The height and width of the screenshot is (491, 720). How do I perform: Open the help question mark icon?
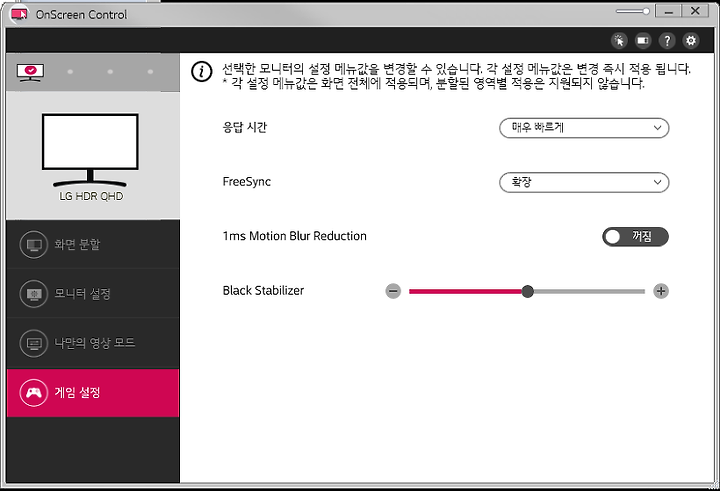coord(667,41)
